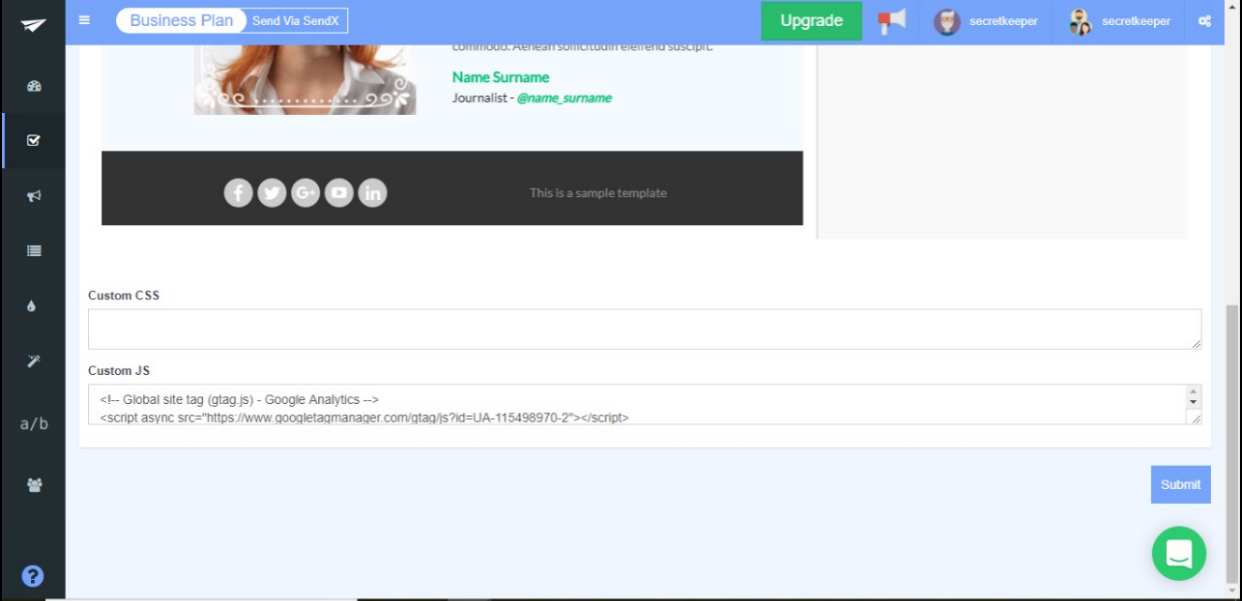Open the a/b testing section

[x=34, y=423]
